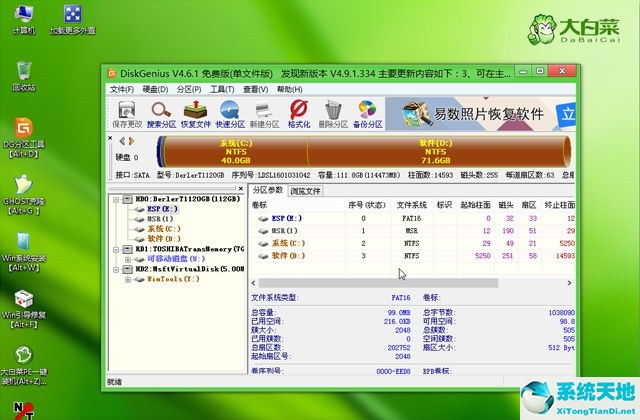Select ESP(E:) in the disk tree
This screenshot has width=640, height=420.
[x=162, y=209]
